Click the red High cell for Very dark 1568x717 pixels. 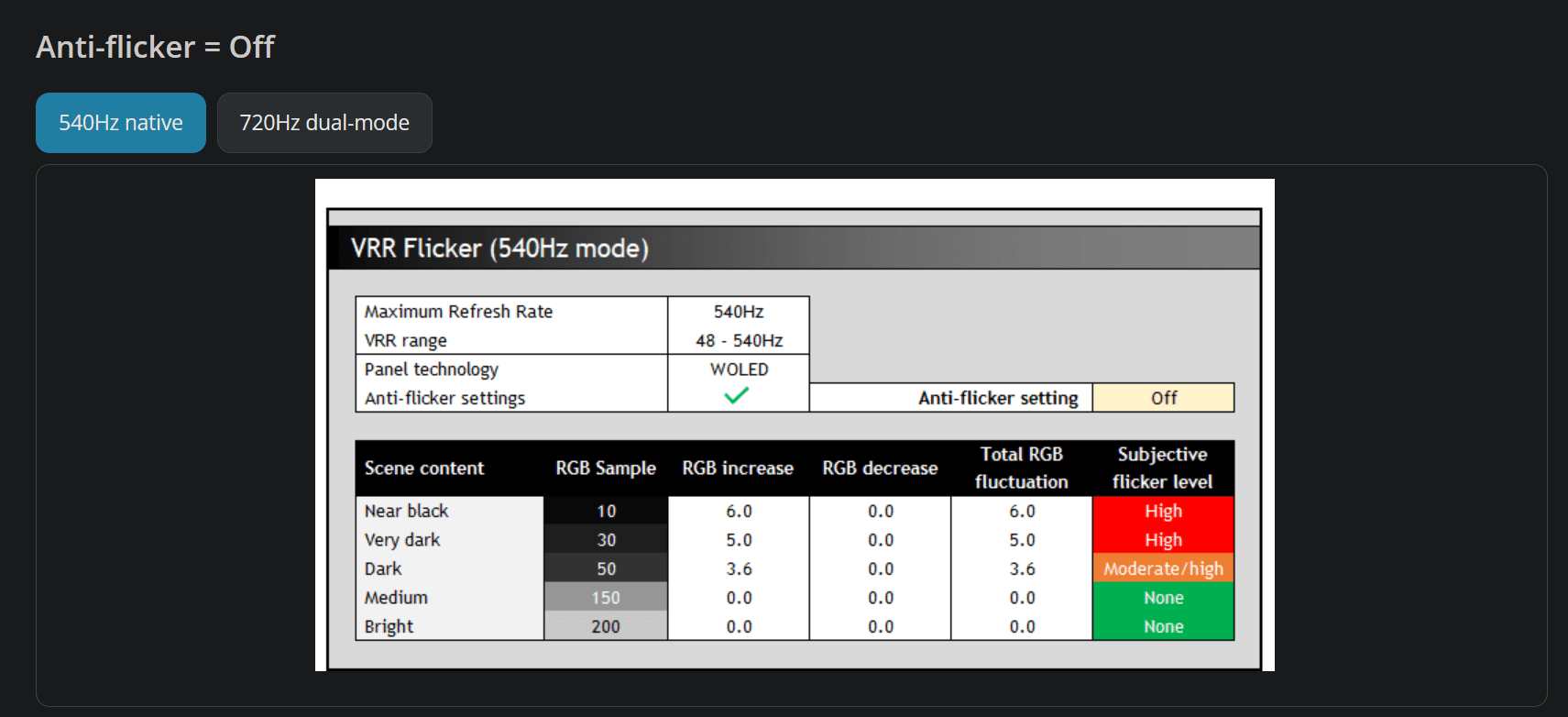(1163, 540)
